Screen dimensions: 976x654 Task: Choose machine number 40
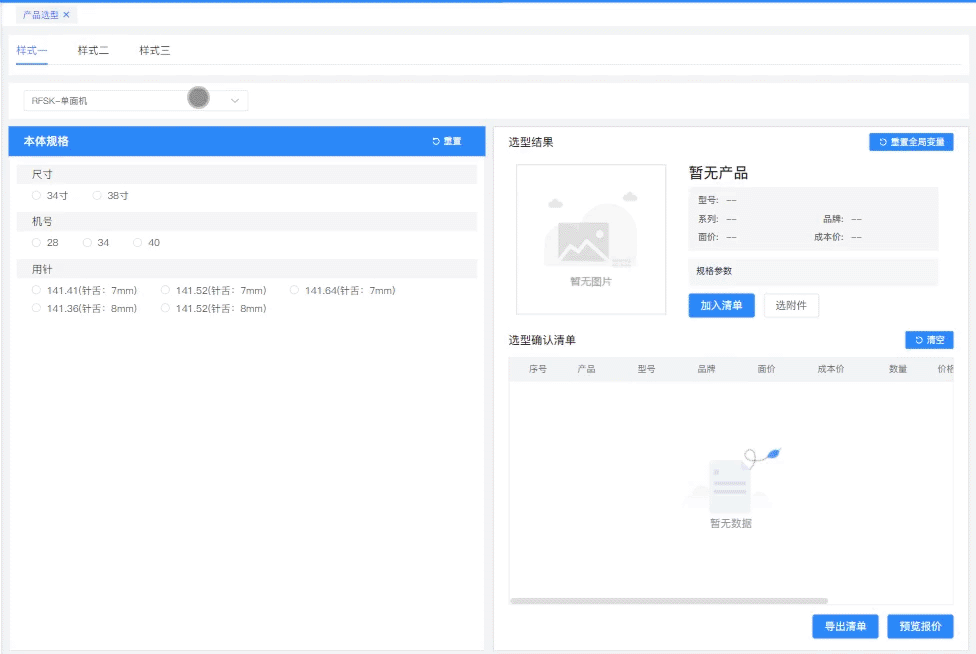146,243
